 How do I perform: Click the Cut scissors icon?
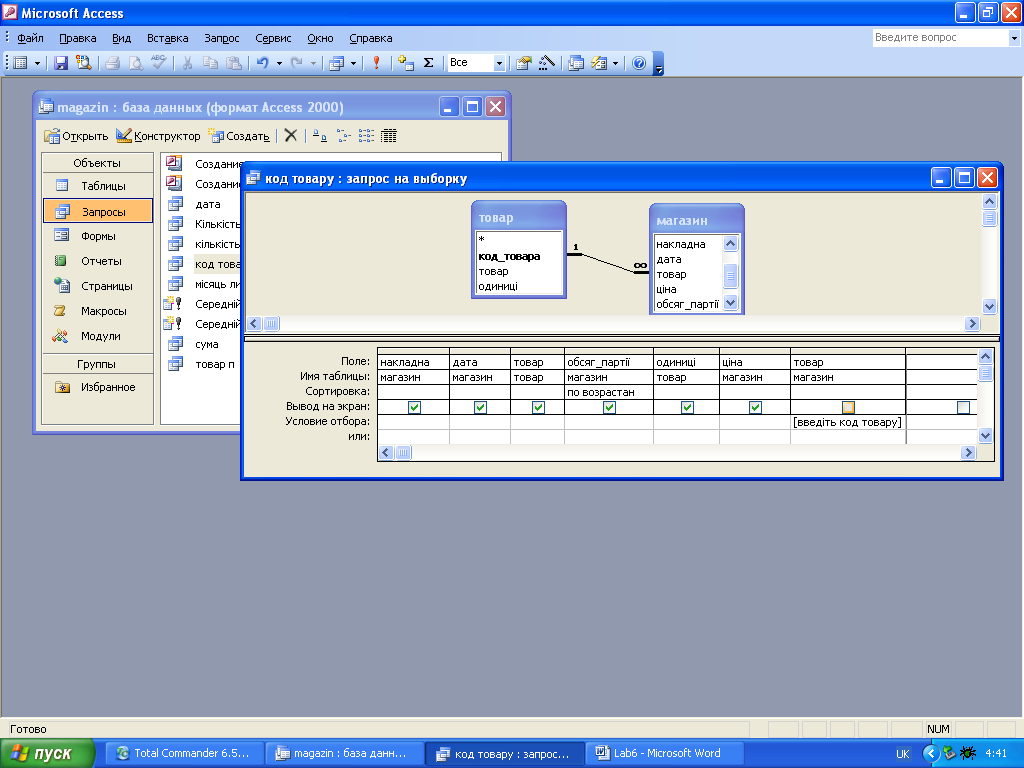pyautogui.click(x=187, y=63)
